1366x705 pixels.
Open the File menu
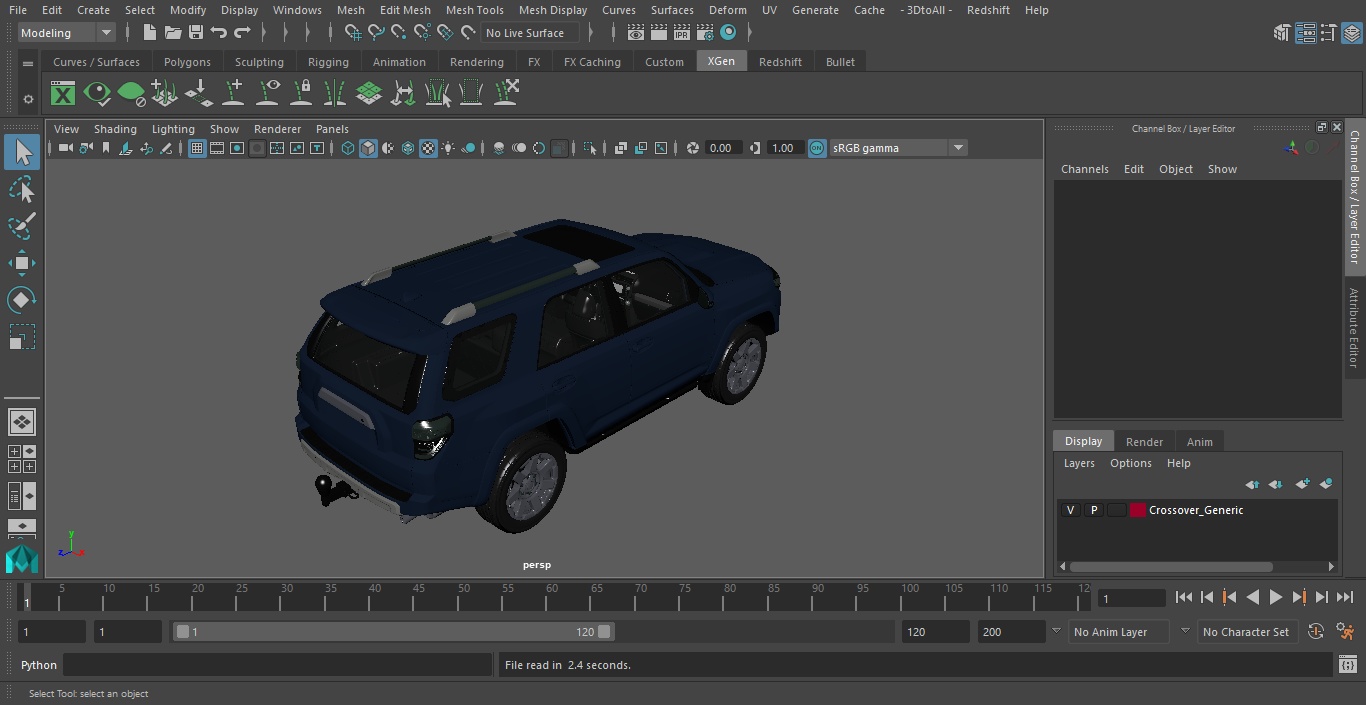click(x=18, y=10)
